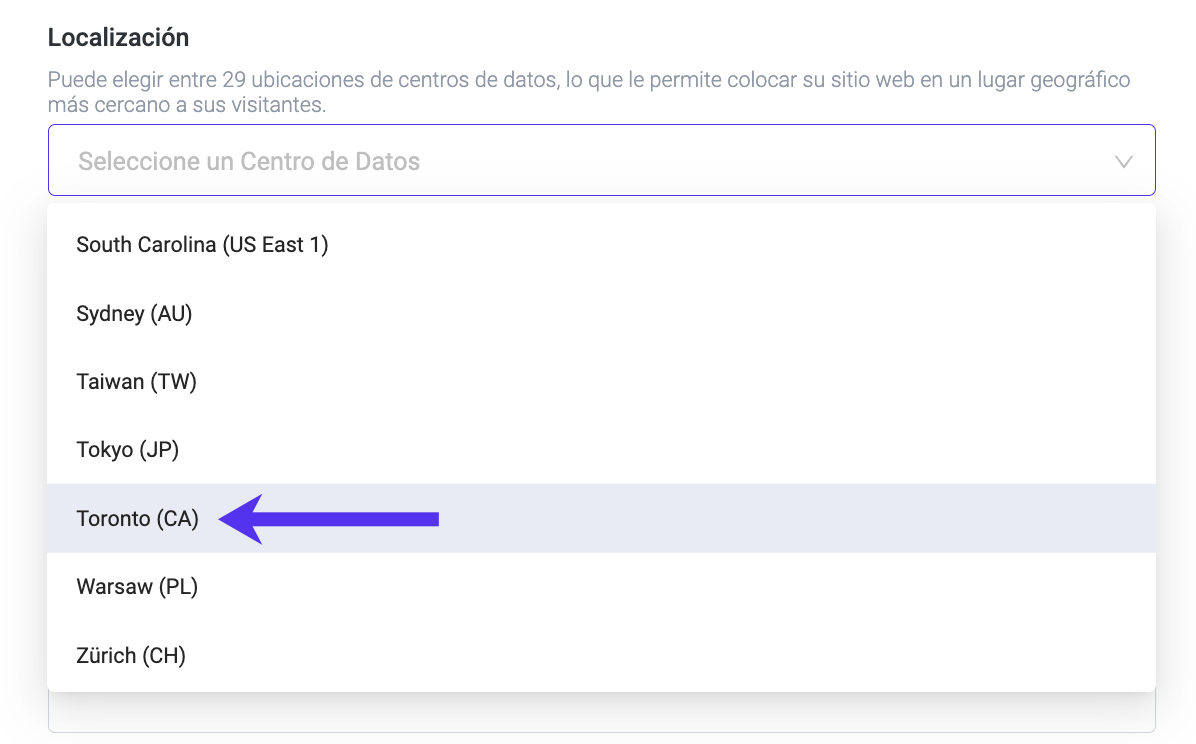
Task: Click the '(TW)' code next to Taiwan
Action: pyautogui.click(x=173, y=382)
